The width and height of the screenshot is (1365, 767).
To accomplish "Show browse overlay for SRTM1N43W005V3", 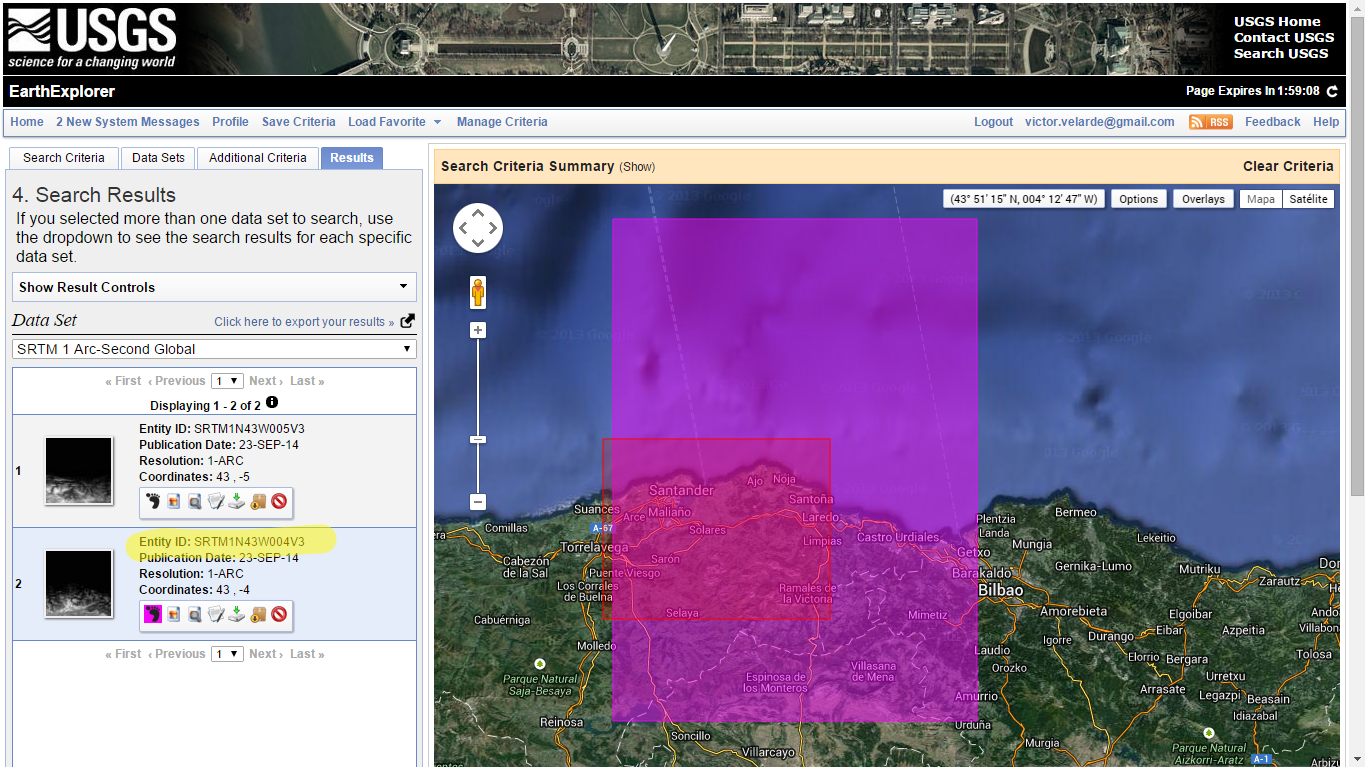I will click(174, 501).
